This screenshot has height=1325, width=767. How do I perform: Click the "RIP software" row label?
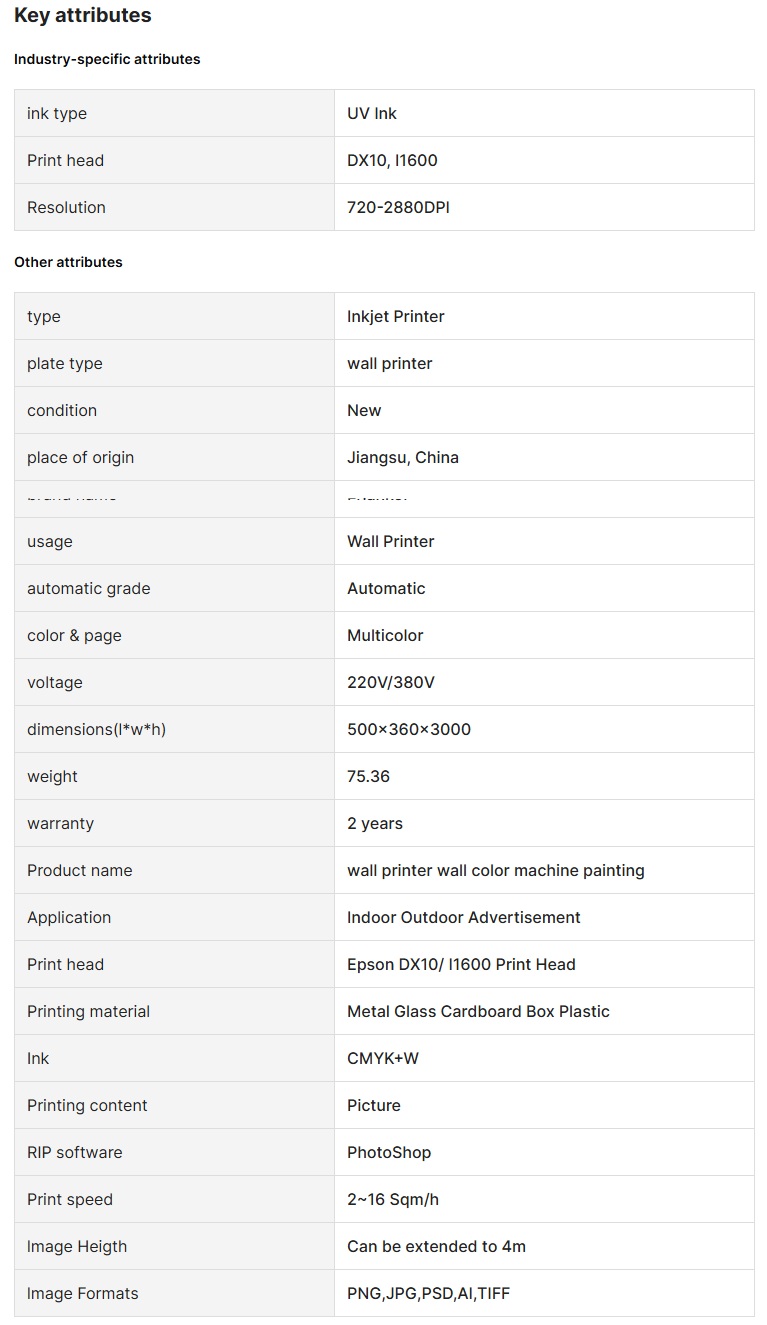(x=74, y=1153)
